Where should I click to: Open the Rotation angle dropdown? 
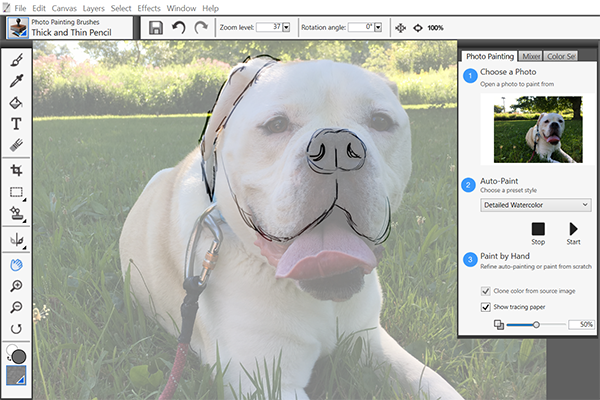click(x=379, y=27)
